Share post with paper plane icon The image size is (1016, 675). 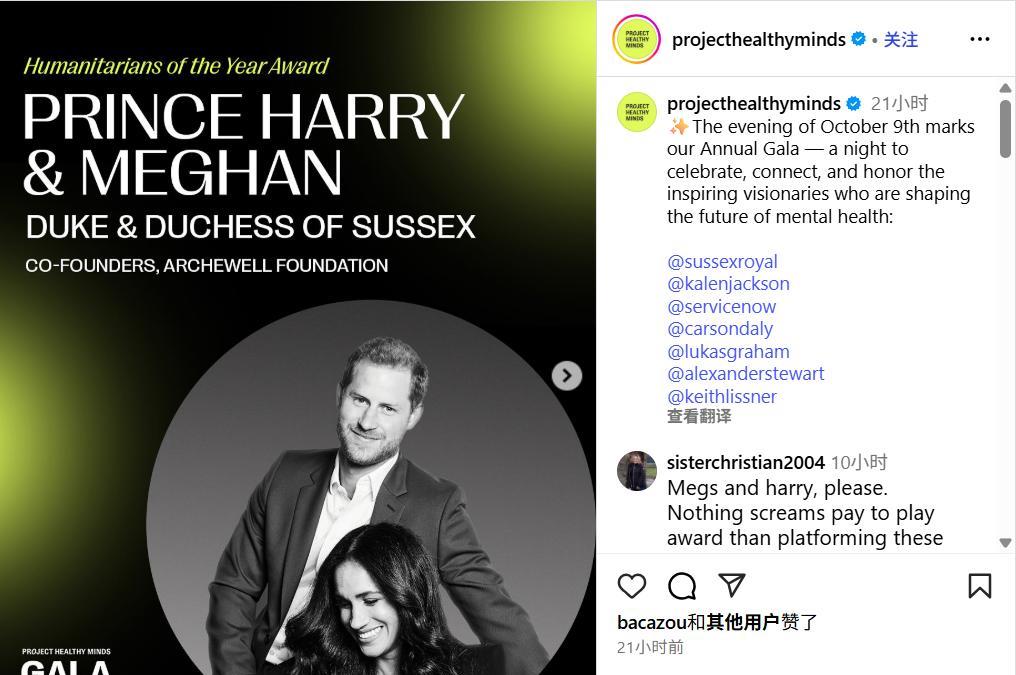(732, 585)
